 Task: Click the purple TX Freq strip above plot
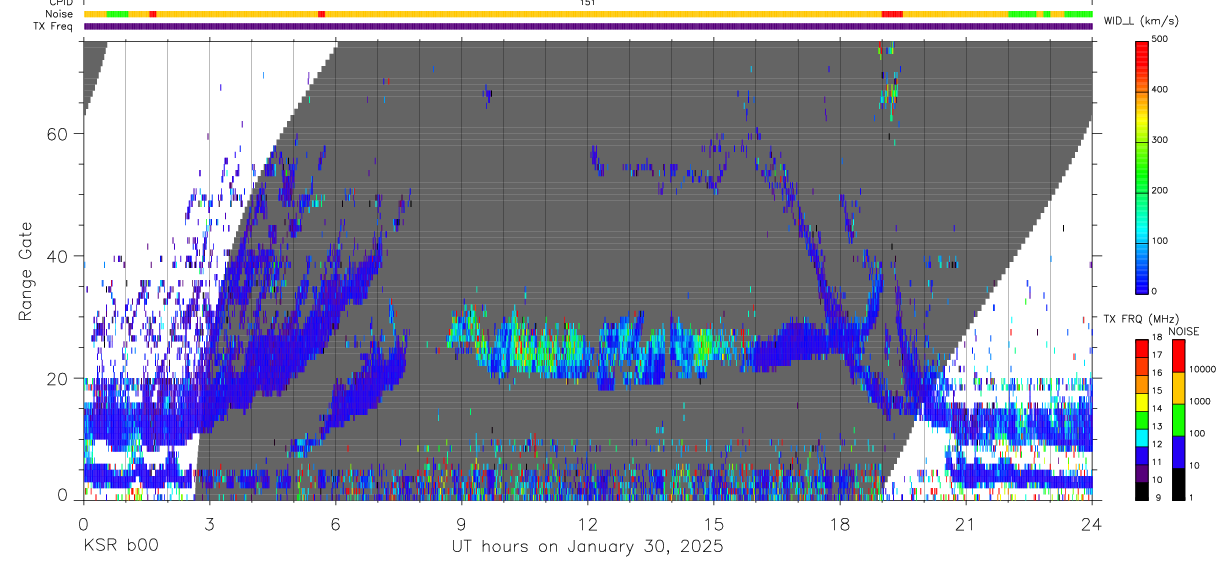pyautogui.click(x=587, y=25)
